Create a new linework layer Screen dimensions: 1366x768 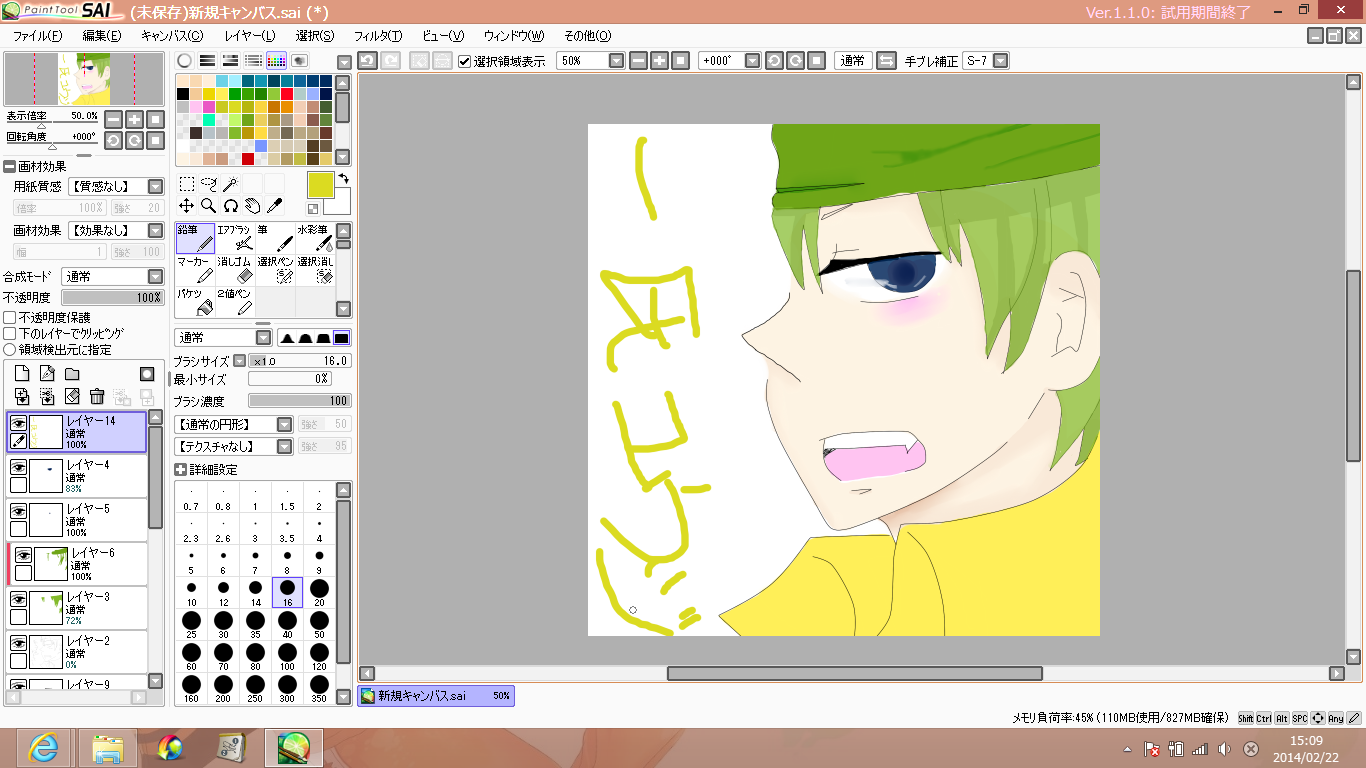click(x=47, y=374)
